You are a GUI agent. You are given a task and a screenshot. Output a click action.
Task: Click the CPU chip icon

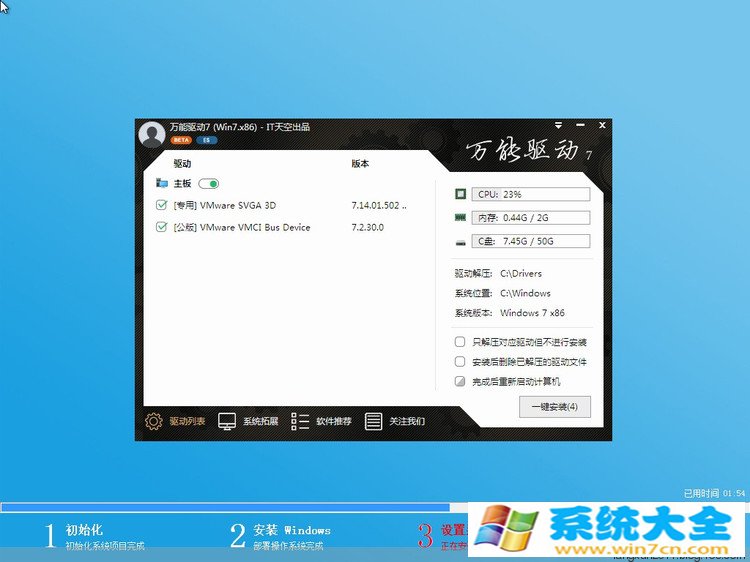coord(460,194)
